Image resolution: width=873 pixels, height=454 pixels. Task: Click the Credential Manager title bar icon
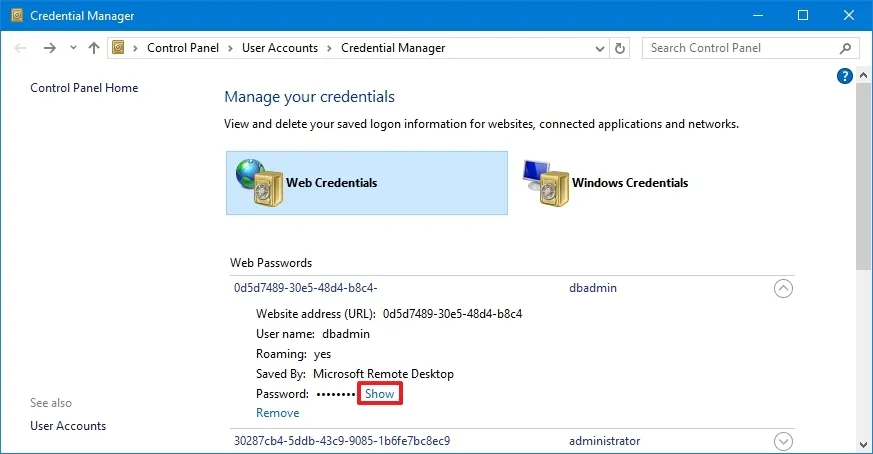tap(17, 15)
